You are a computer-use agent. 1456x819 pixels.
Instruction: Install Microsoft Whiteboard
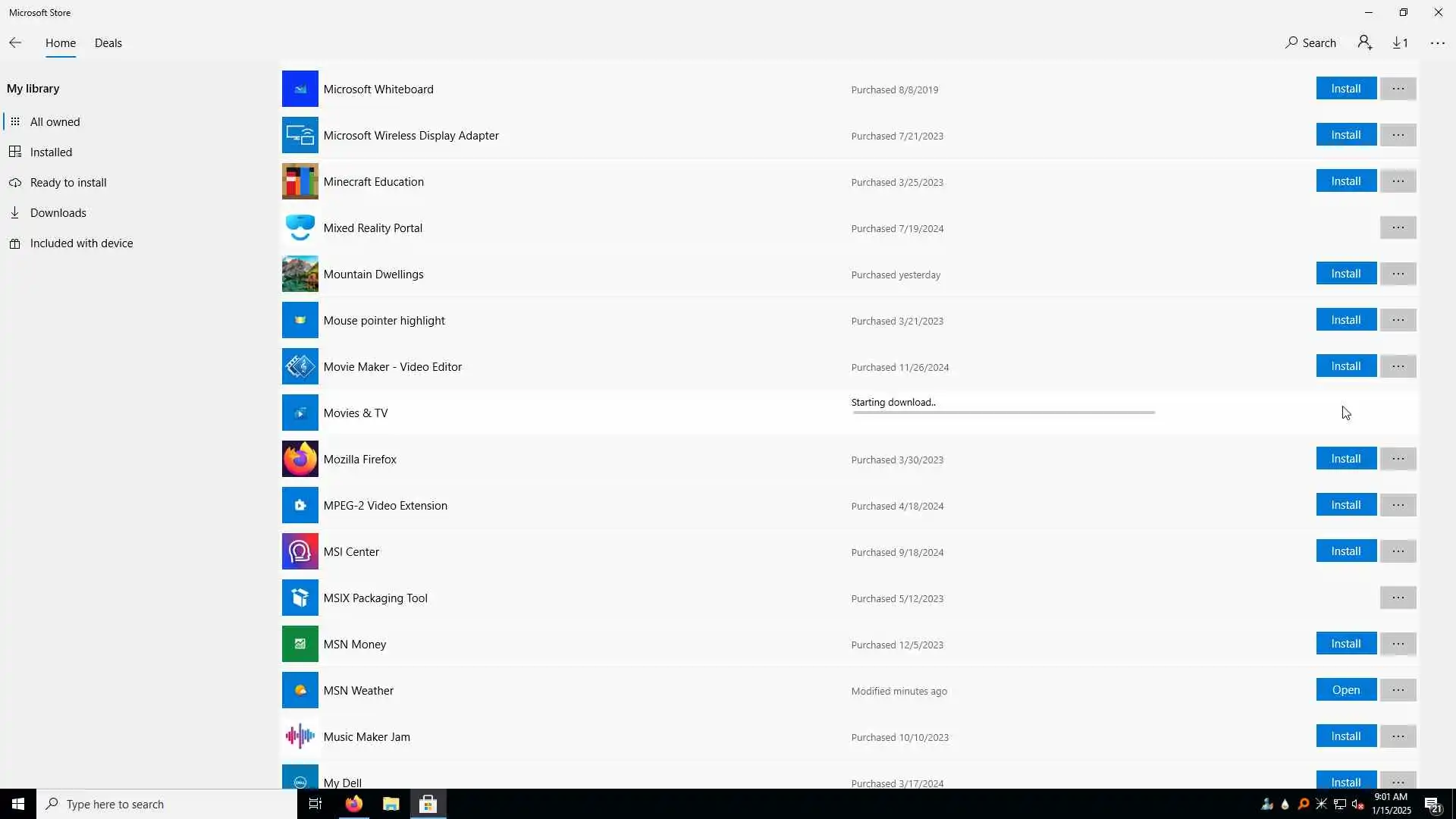coord(1345,89)
